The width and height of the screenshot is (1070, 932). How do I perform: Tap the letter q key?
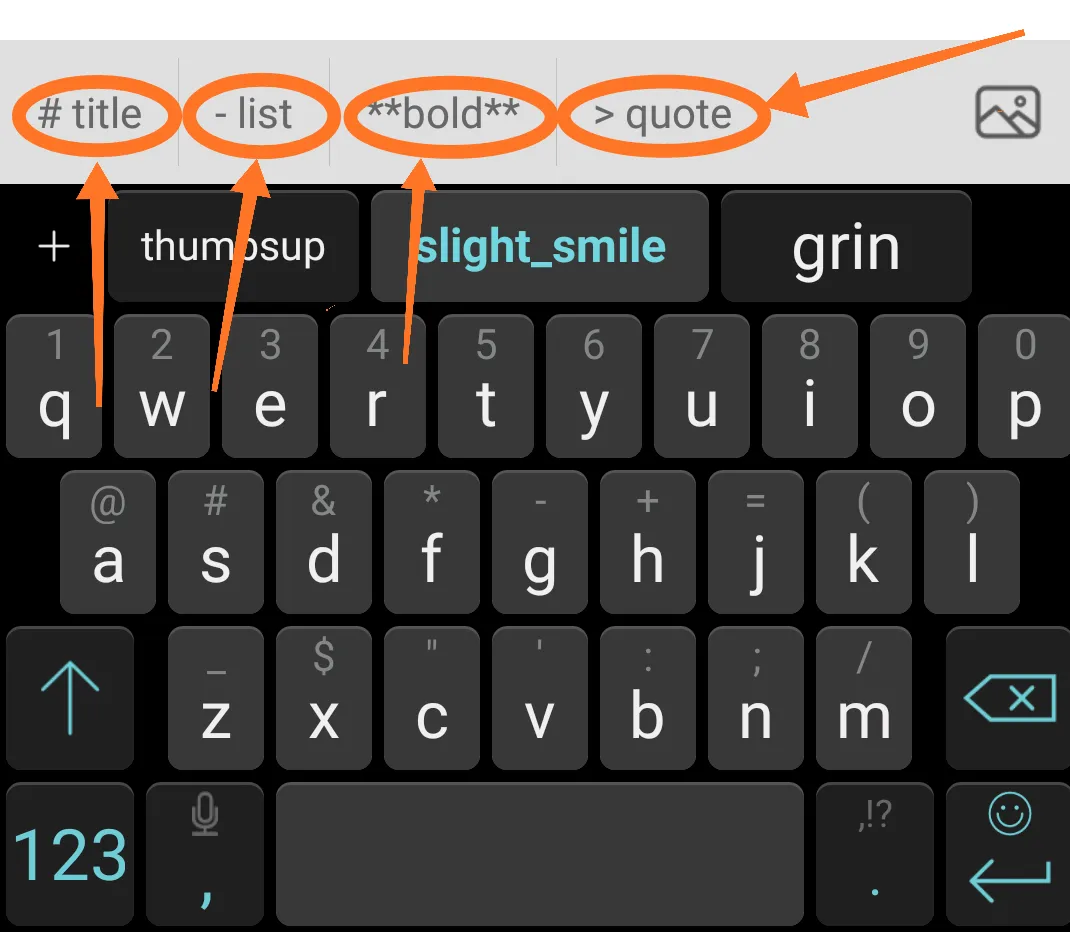point(54,385)
